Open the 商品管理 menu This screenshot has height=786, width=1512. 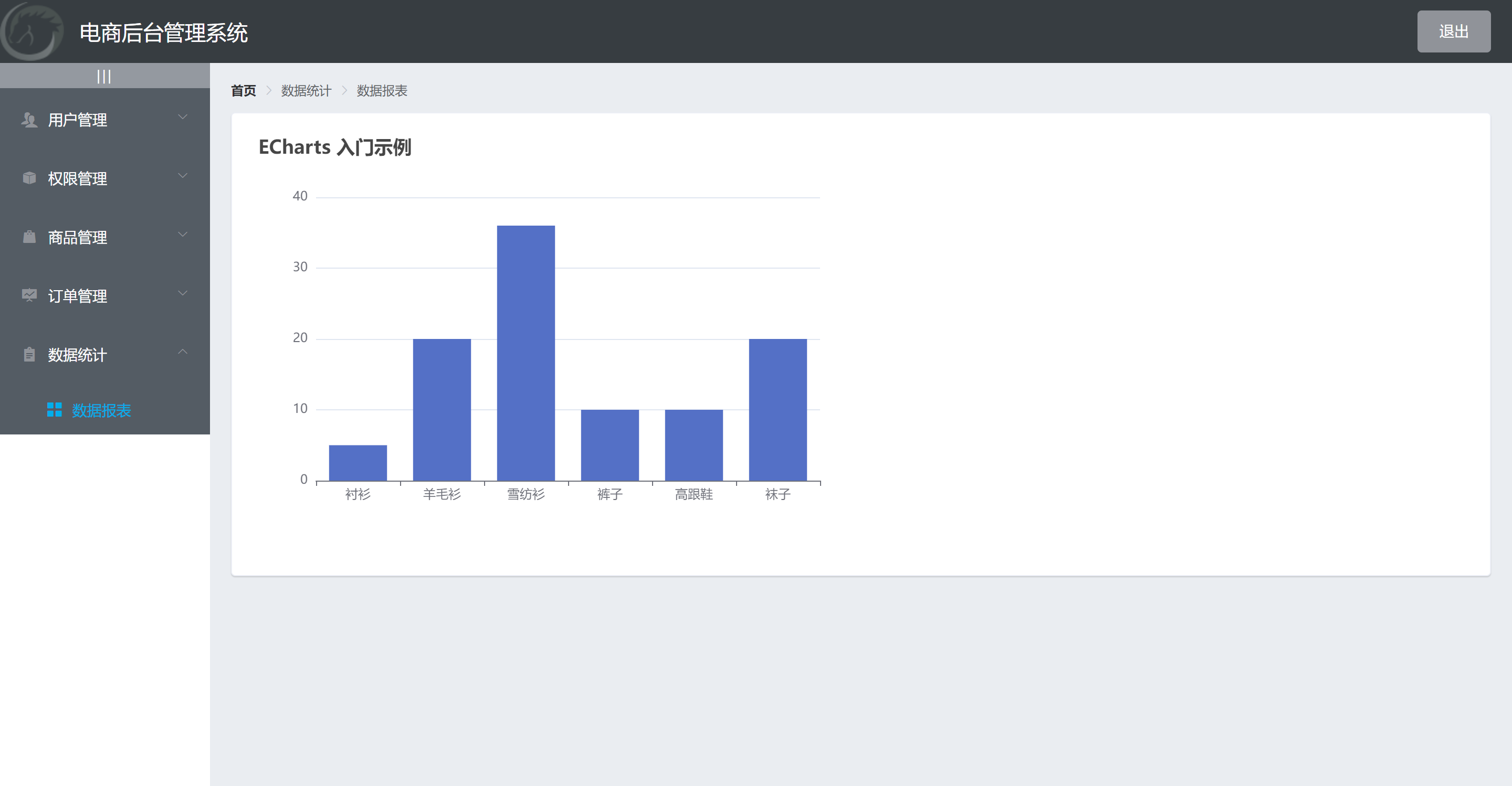coord(104,237)
